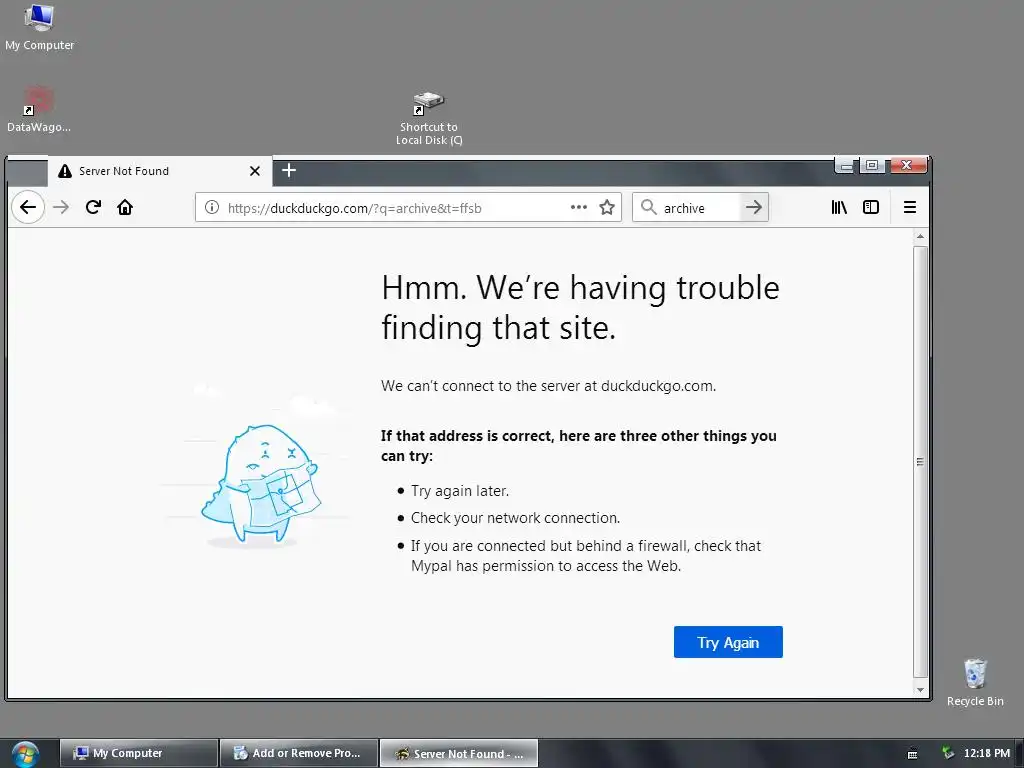The height and width of the screenshot is (768, 1024).
Task: Bookmark this page with the star
Action: pyautogui.click(x=607, y=208)
